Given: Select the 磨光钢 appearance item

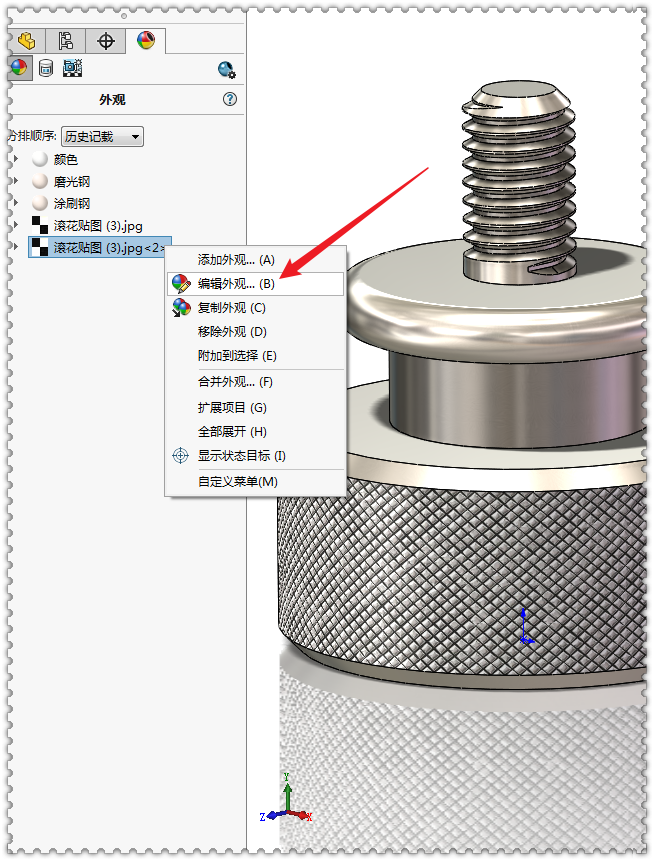Looking at the screenshot, I should [71, 181].
